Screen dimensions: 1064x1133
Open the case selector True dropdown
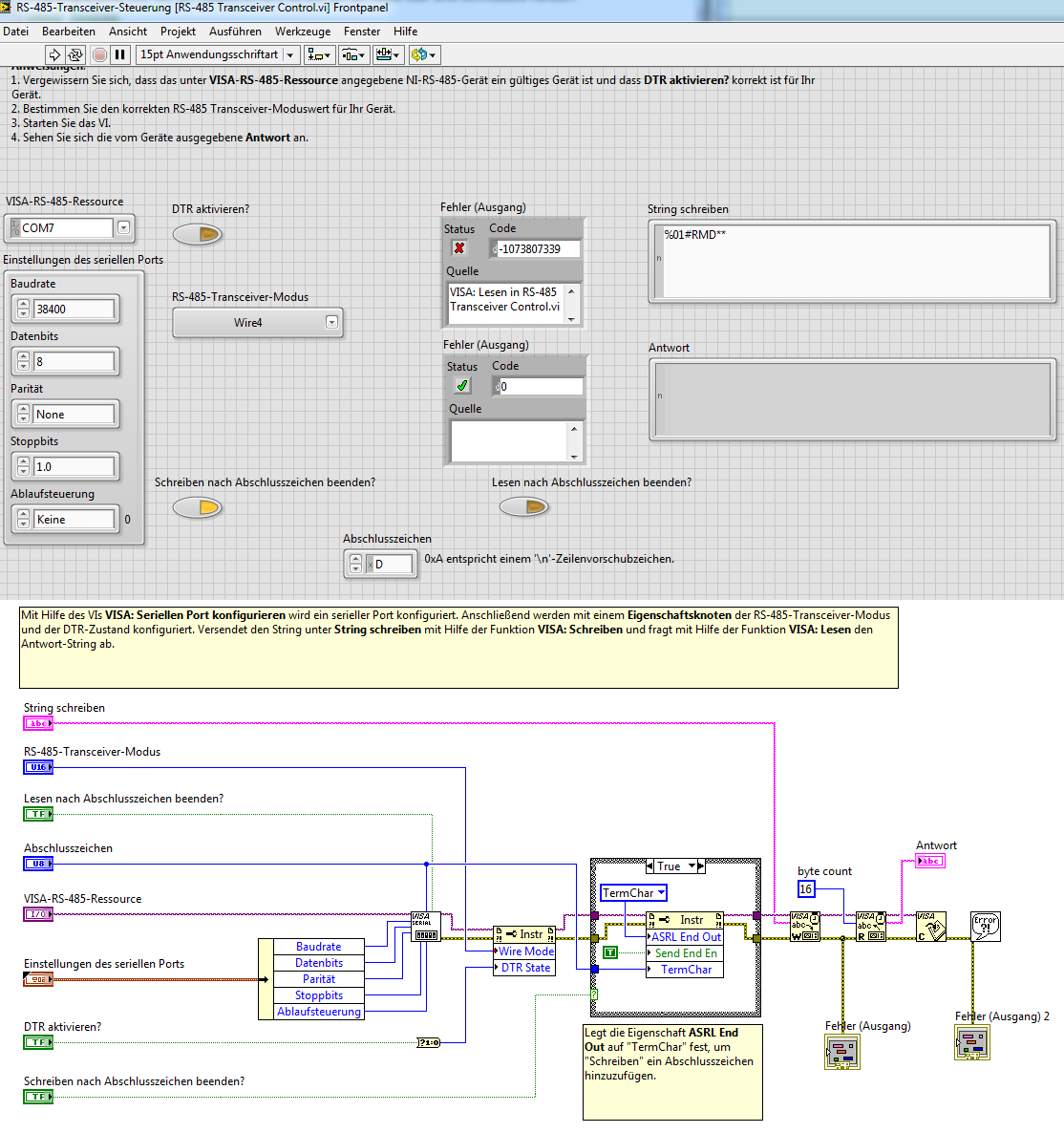pos(692,866)
